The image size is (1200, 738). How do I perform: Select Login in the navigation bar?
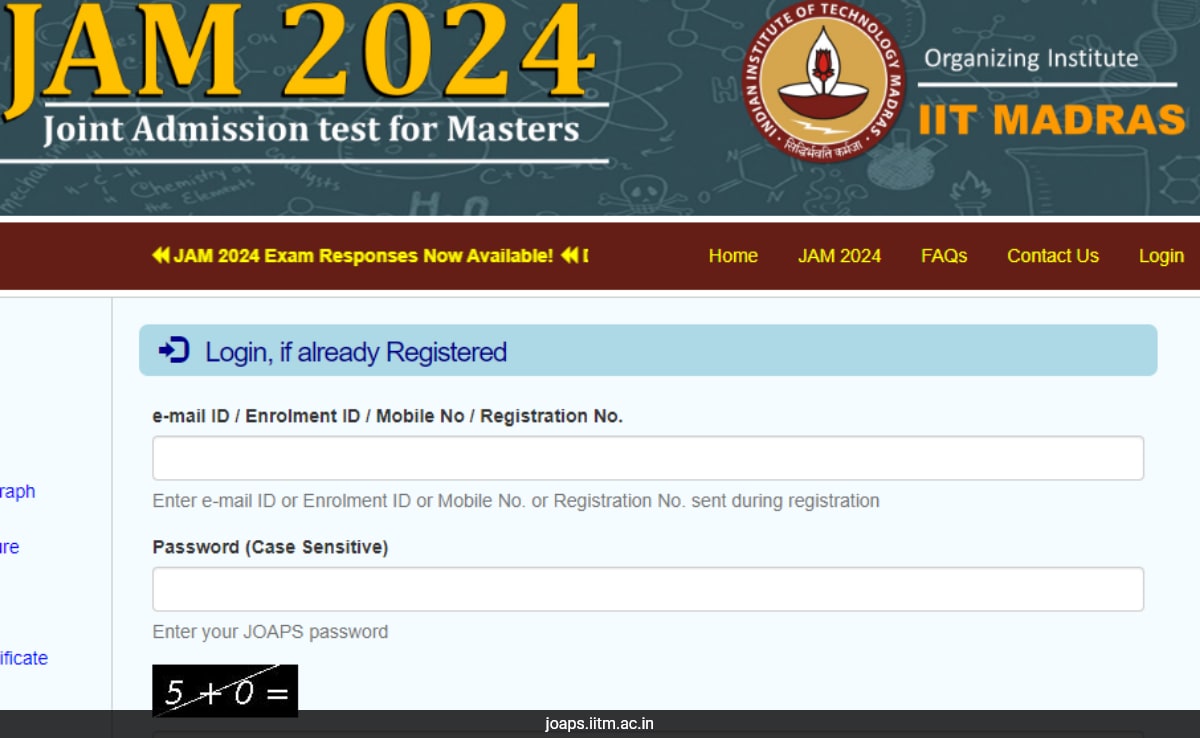(1161, 256)
